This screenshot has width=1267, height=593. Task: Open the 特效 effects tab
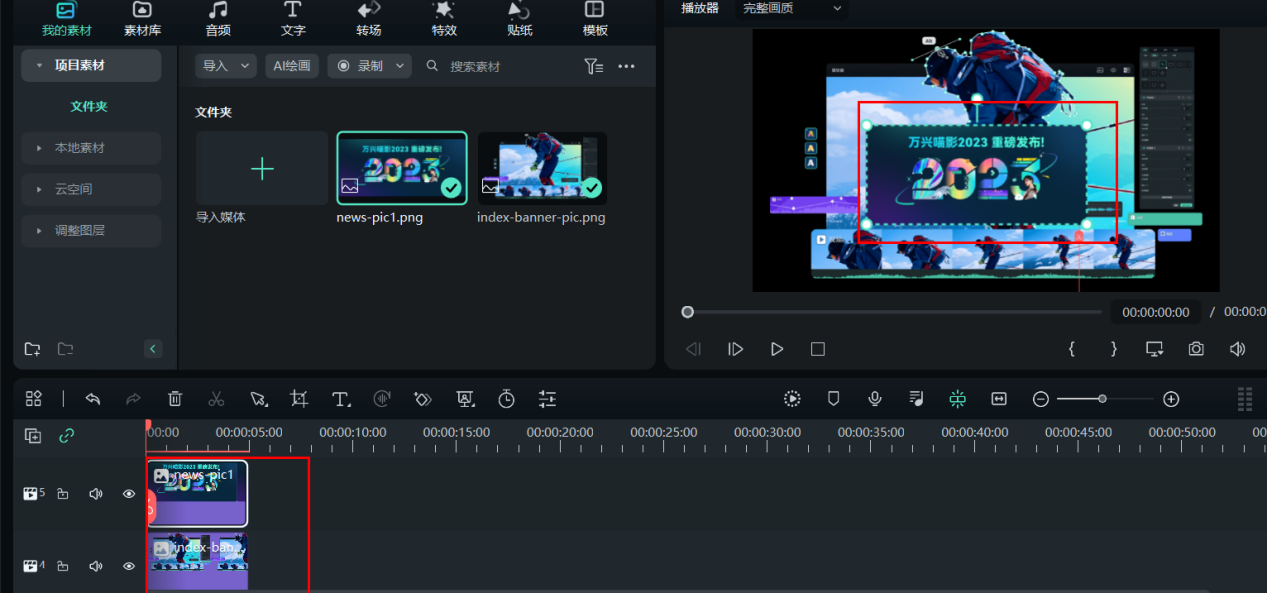coord(444,19)
